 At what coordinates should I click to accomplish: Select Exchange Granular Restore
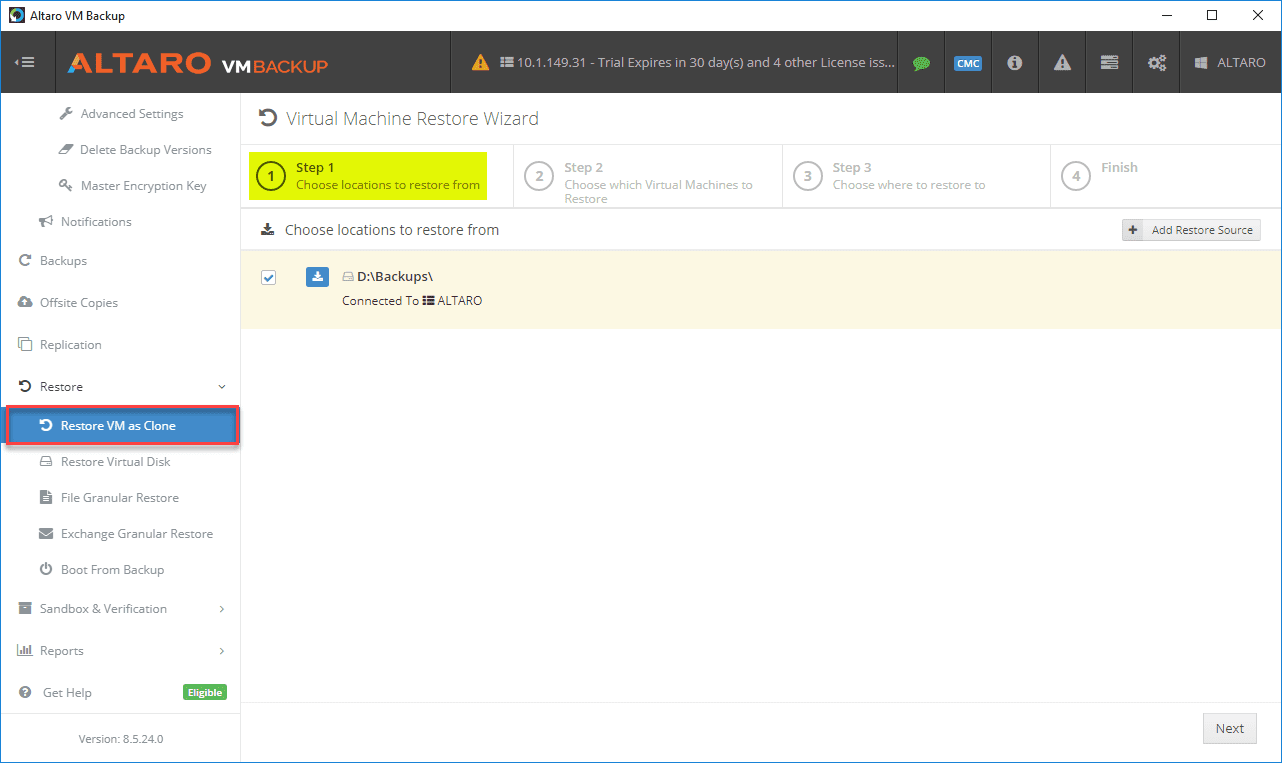pos(137,534)
